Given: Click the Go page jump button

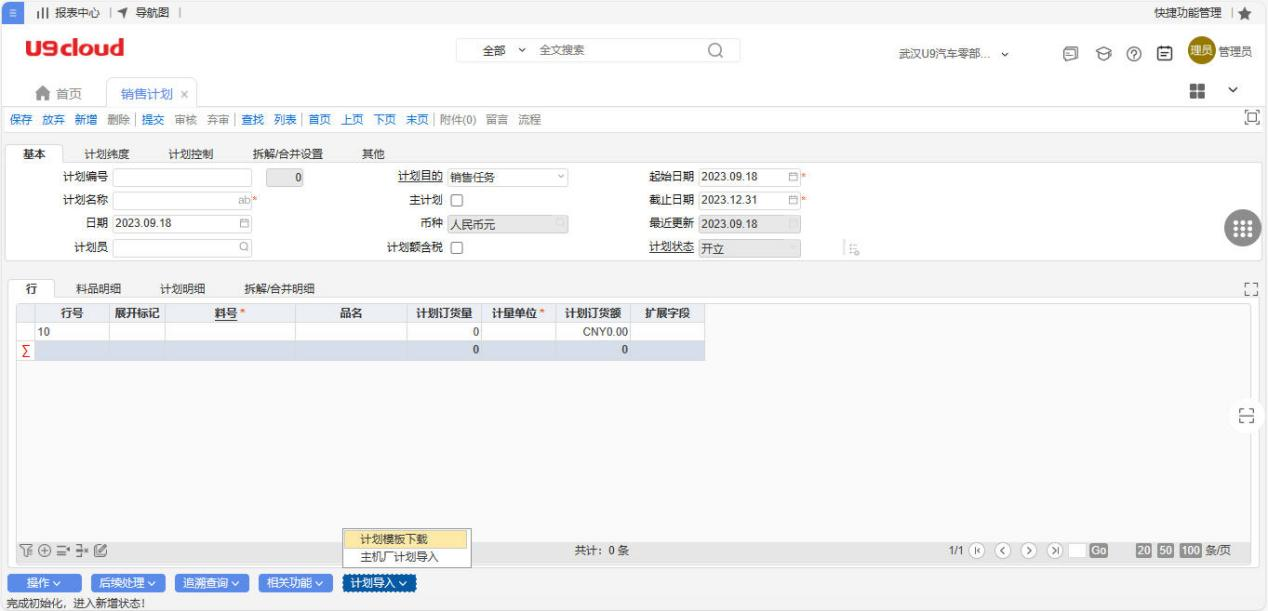Looking at the screenshot, I should click(x=1099, y=551).
